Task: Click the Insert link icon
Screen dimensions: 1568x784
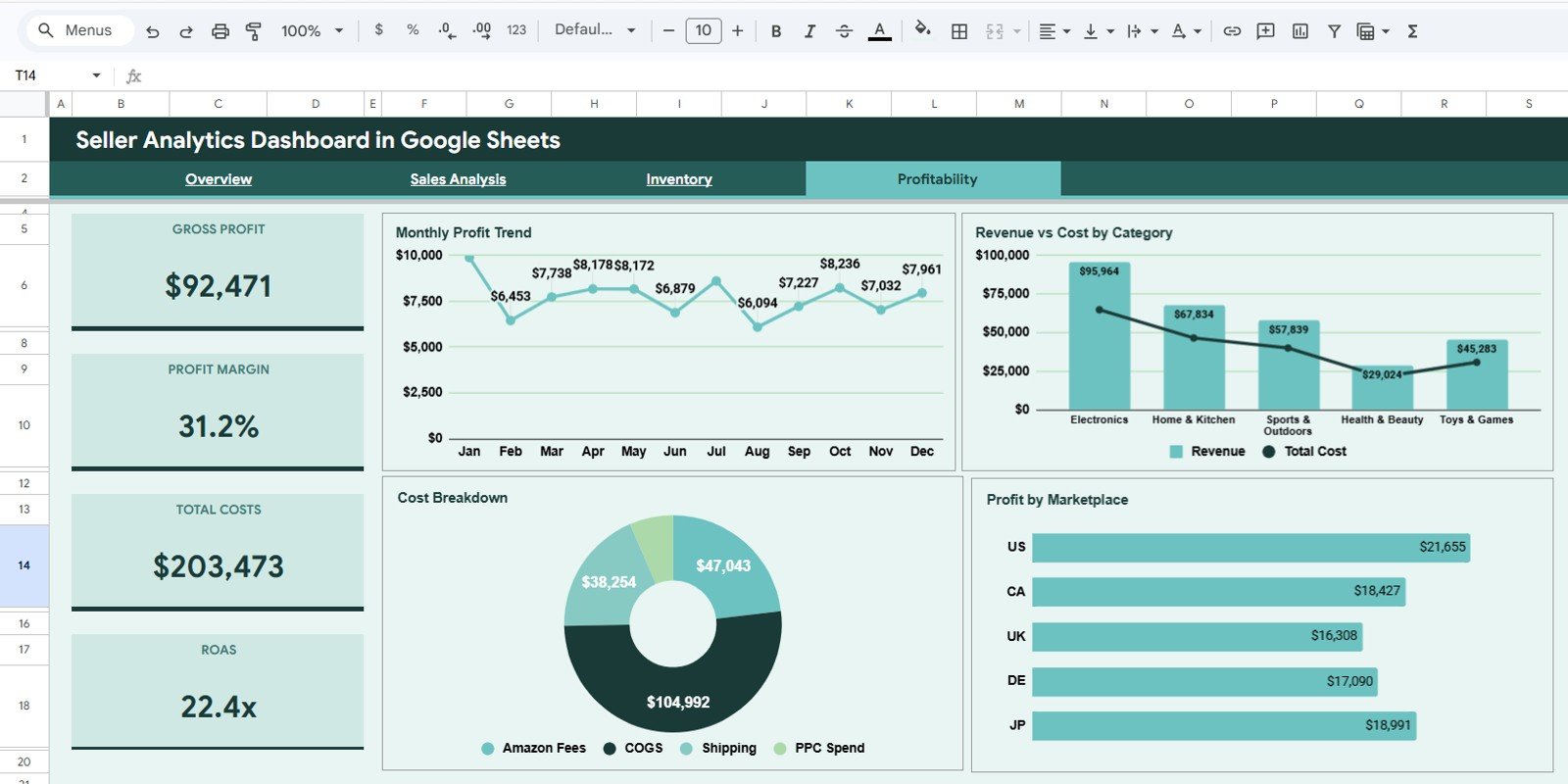Action: [1232, 31]
